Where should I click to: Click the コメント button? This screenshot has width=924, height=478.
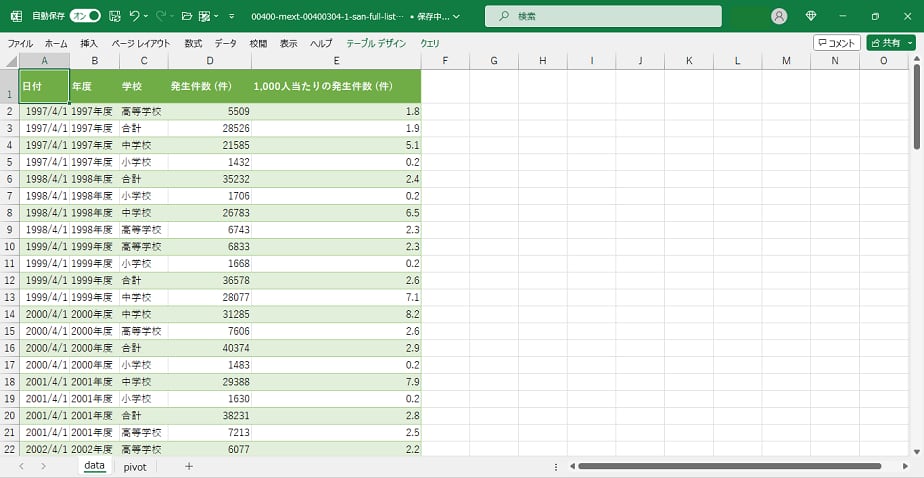[836, 43]
